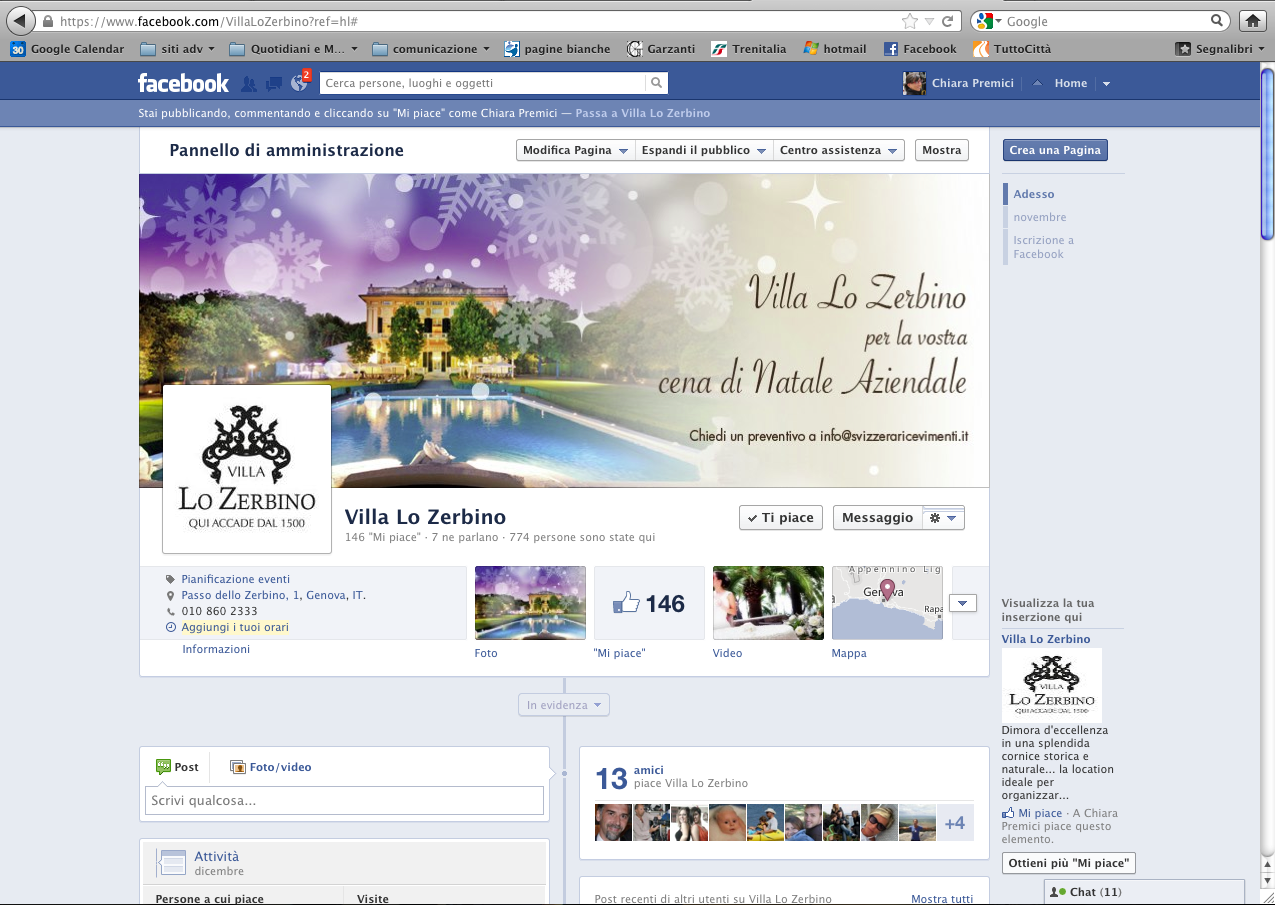Open the comunicazione bookmark folder
This screenshot has height=905, width=1275.
[431, 48]
